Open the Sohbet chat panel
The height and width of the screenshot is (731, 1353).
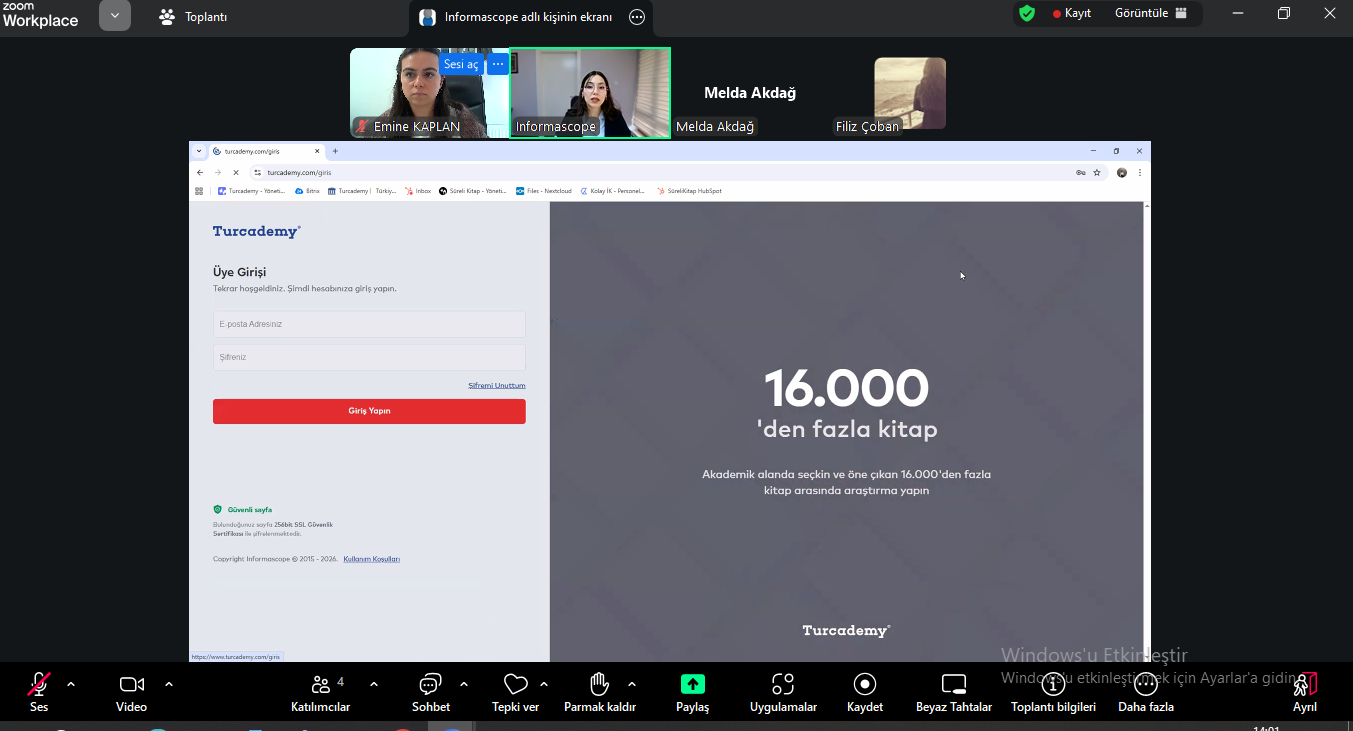[x=430, y=691]
